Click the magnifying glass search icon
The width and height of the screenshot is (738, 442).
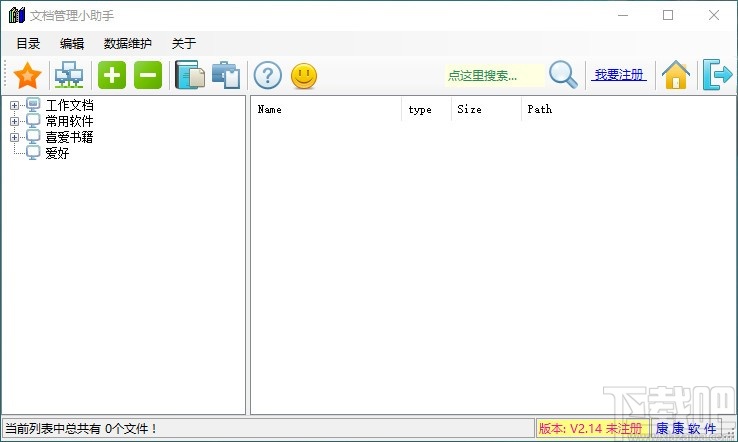coord(563,74)
